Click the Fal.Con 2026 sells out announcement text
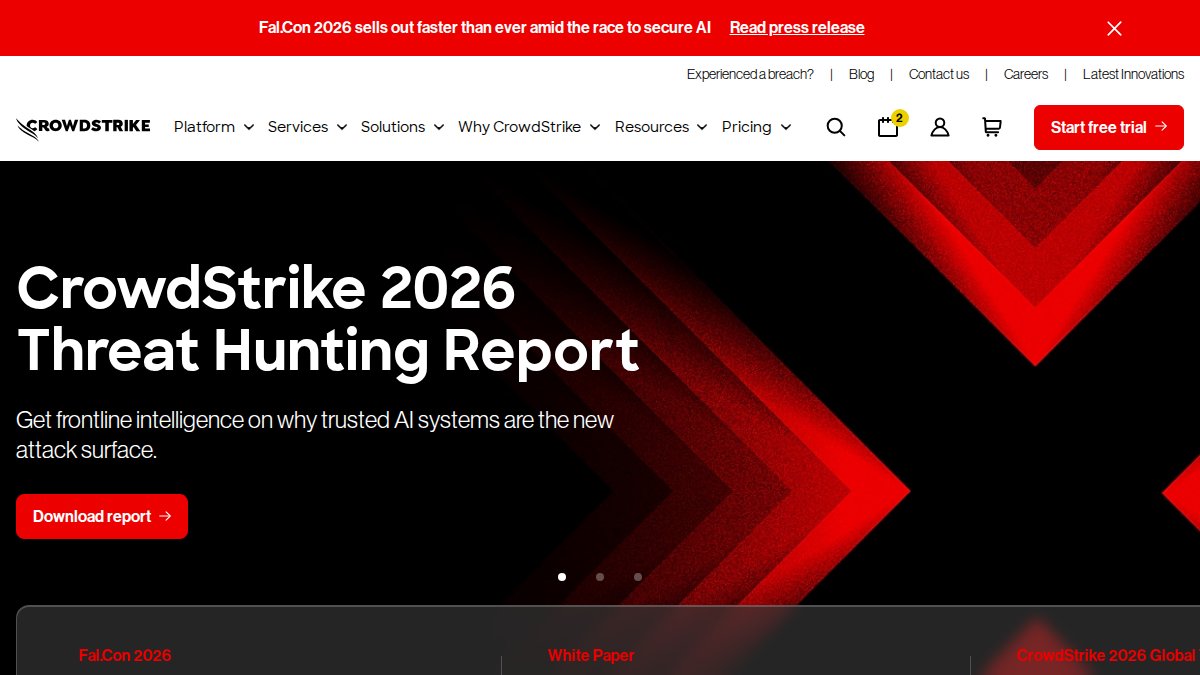The height and width of the screenshot is (675, 1200). click(485, 28)
